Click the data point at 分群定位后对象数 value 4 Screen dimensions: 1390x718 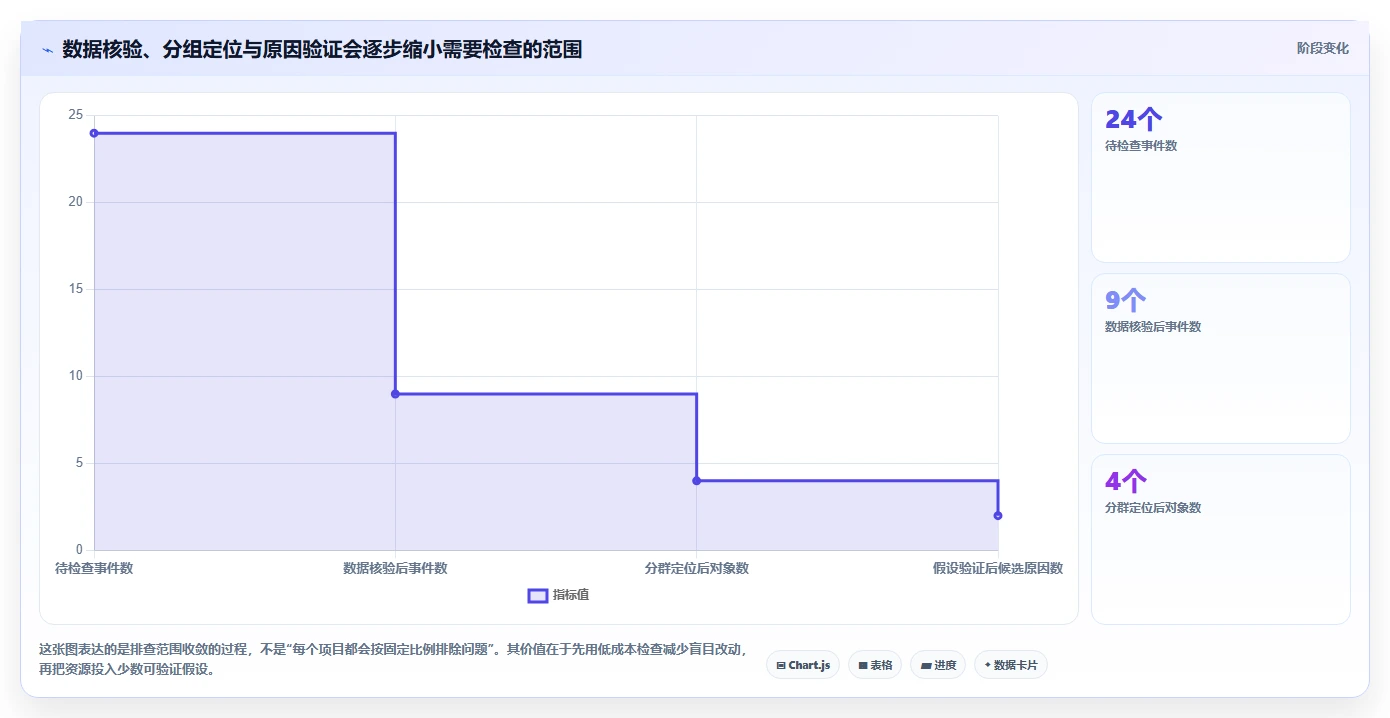coord(696,481)
